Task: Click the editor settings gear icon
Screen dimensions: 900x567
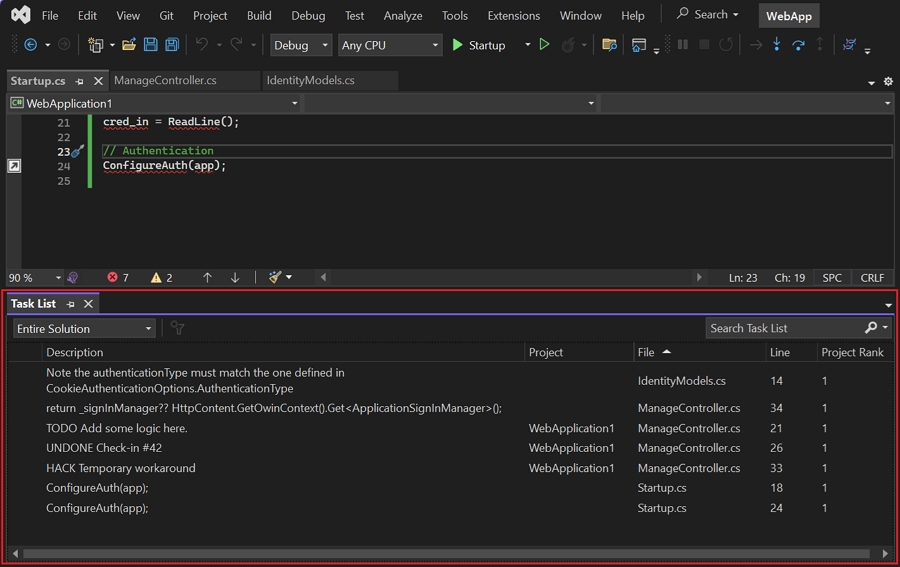Action: coord(888,81)
